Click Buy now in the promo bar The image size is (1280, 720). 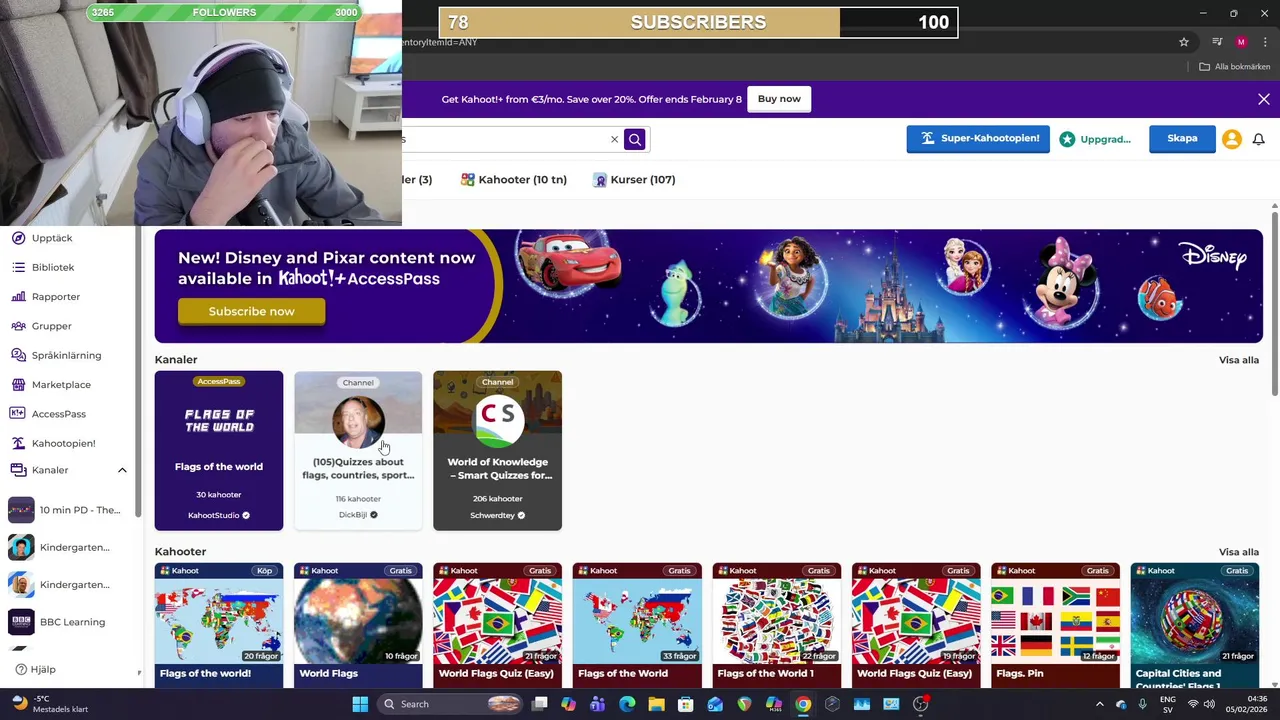(779, 99)
